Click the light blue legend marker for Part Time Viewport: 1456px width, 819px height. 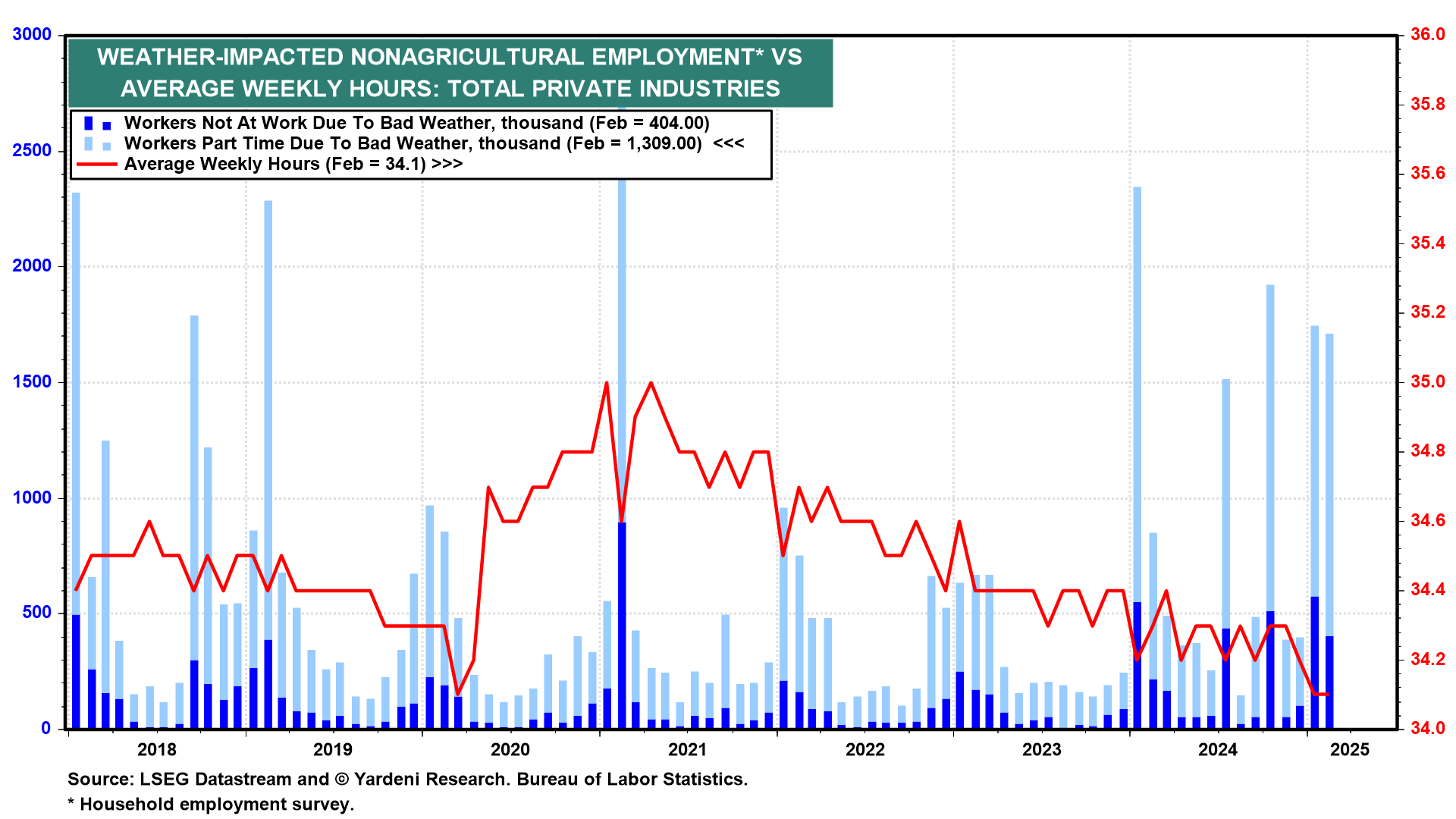point(89,143)
